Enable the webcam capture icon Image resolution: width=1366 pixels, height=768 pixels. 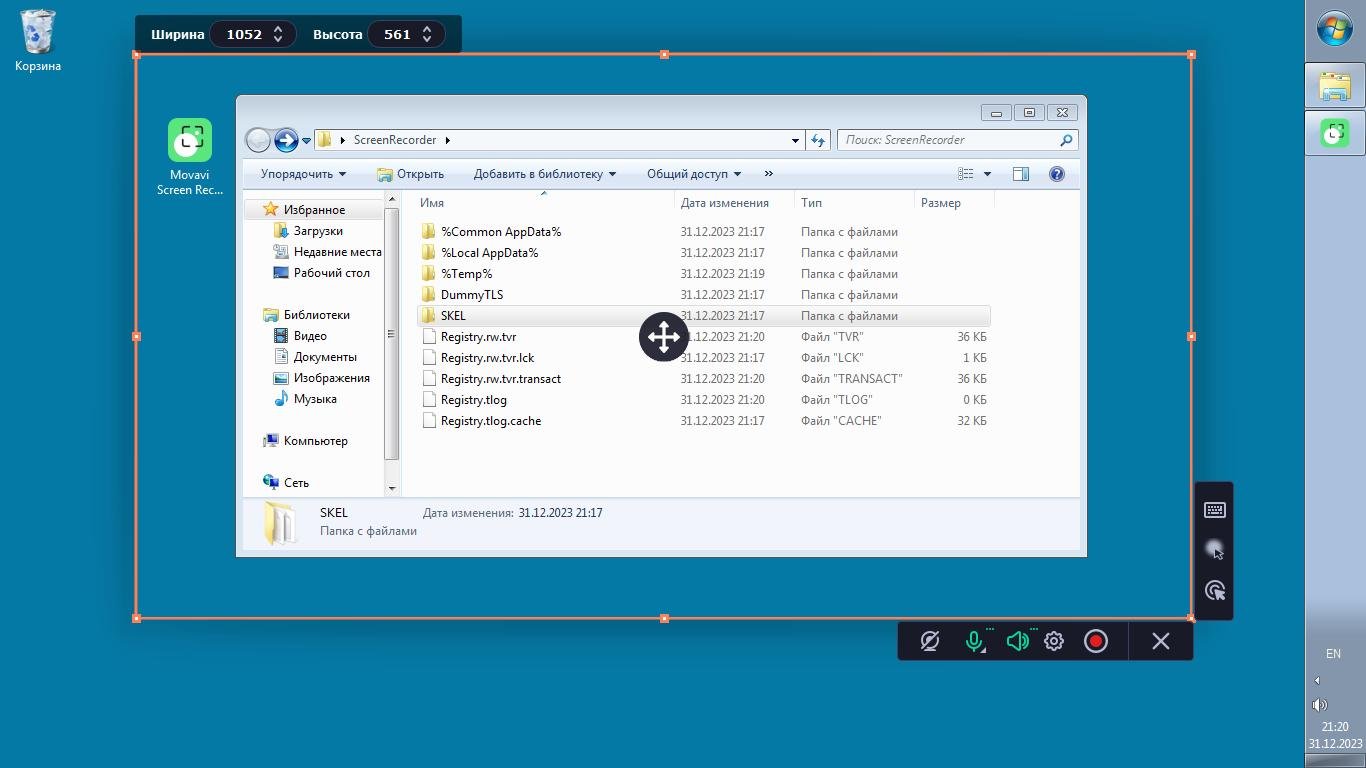929,641
